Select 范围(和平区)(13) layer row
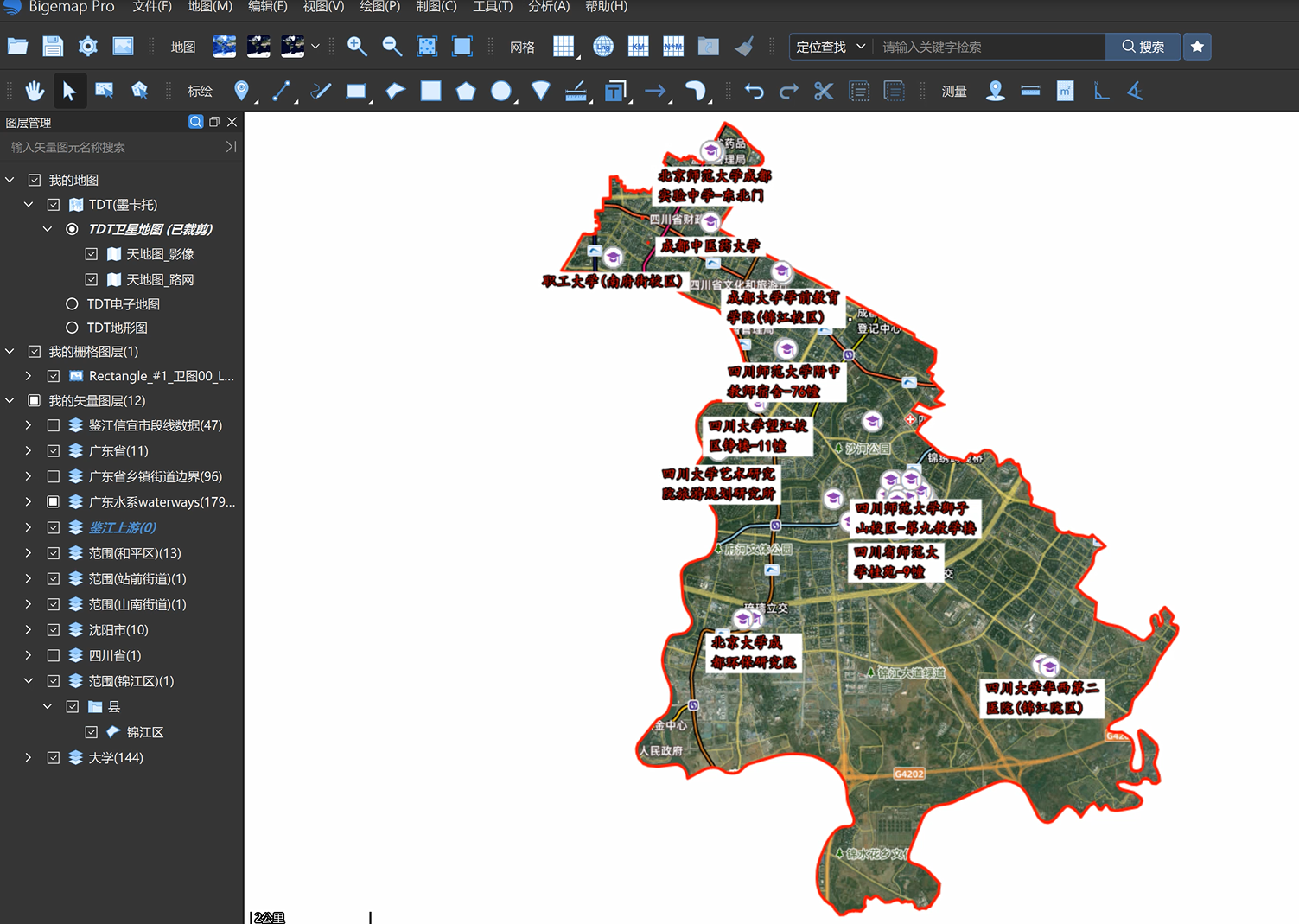Image resolution: width=1299 pixels, height=924 pixels. pyautogui.click(x=122, y=553)
